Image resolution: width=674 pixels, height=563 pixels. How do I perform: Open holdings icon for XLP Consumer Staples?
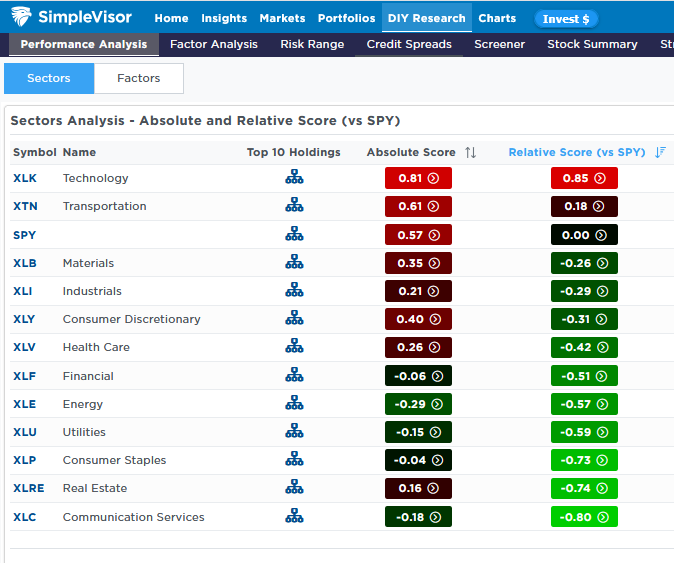coord(294,459)
